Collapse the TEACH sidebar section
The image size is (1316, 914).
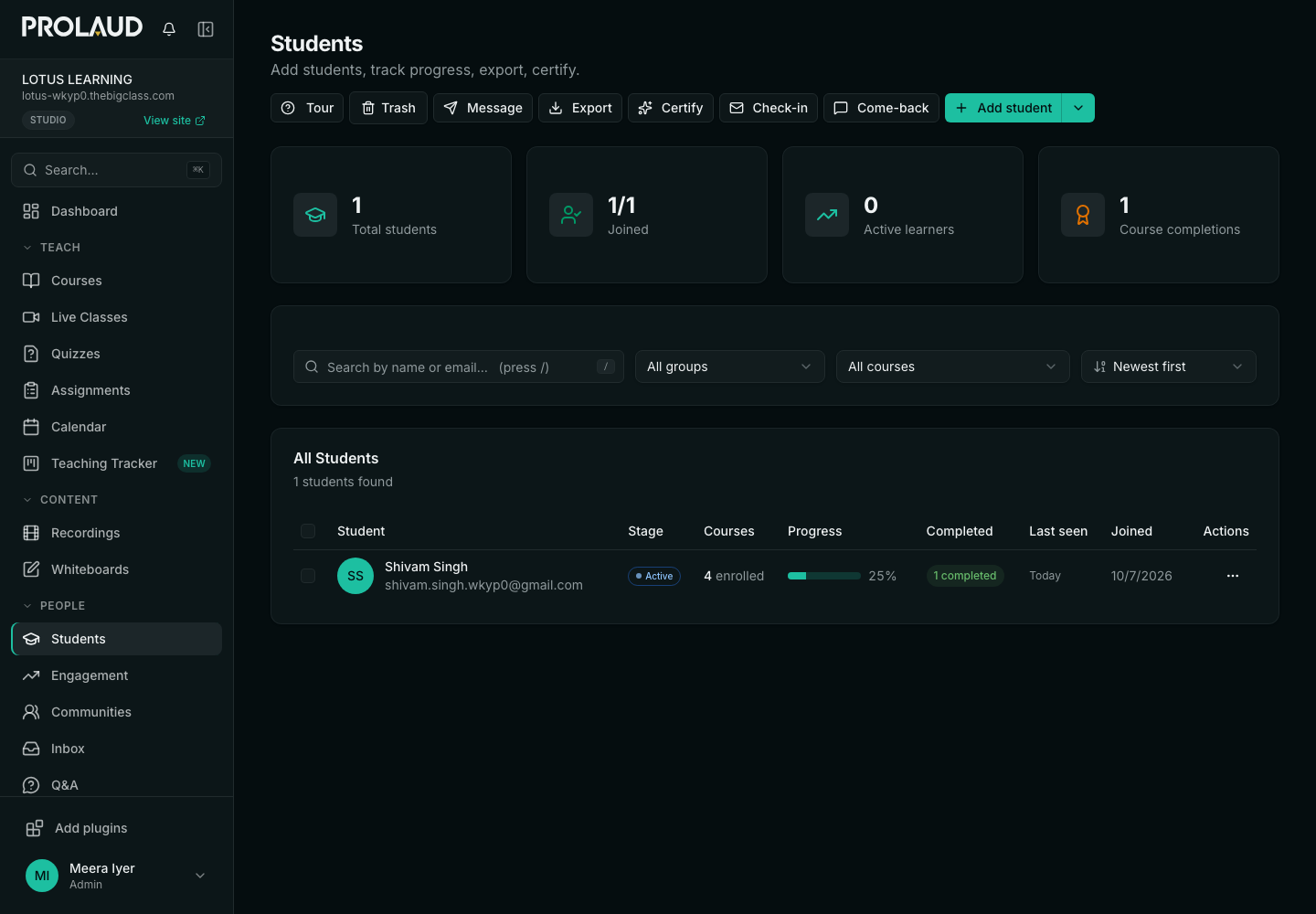(52, 248)
